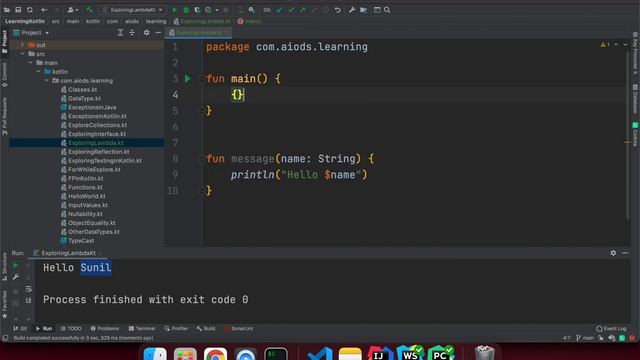Open the SonarLint tool window tab
The image size is (640, 360).
coord(239,329)
